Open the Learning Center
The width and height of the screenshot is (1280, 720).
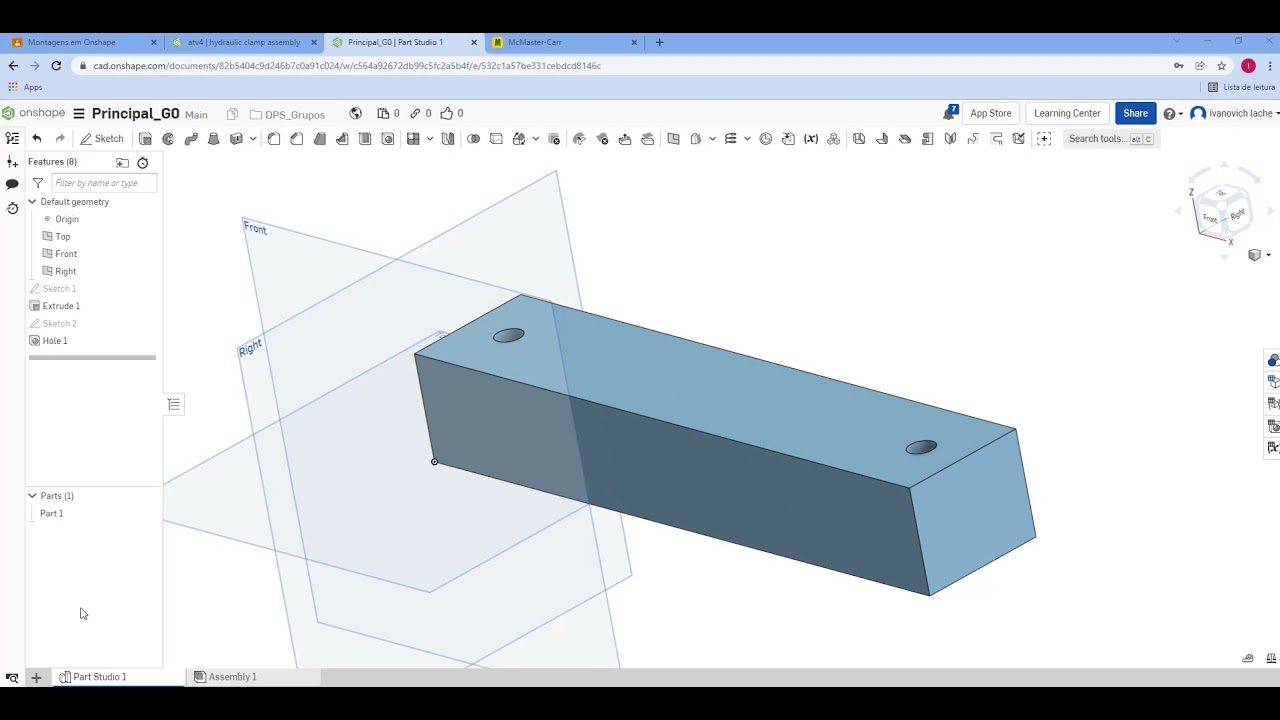tap(1067, 113)
